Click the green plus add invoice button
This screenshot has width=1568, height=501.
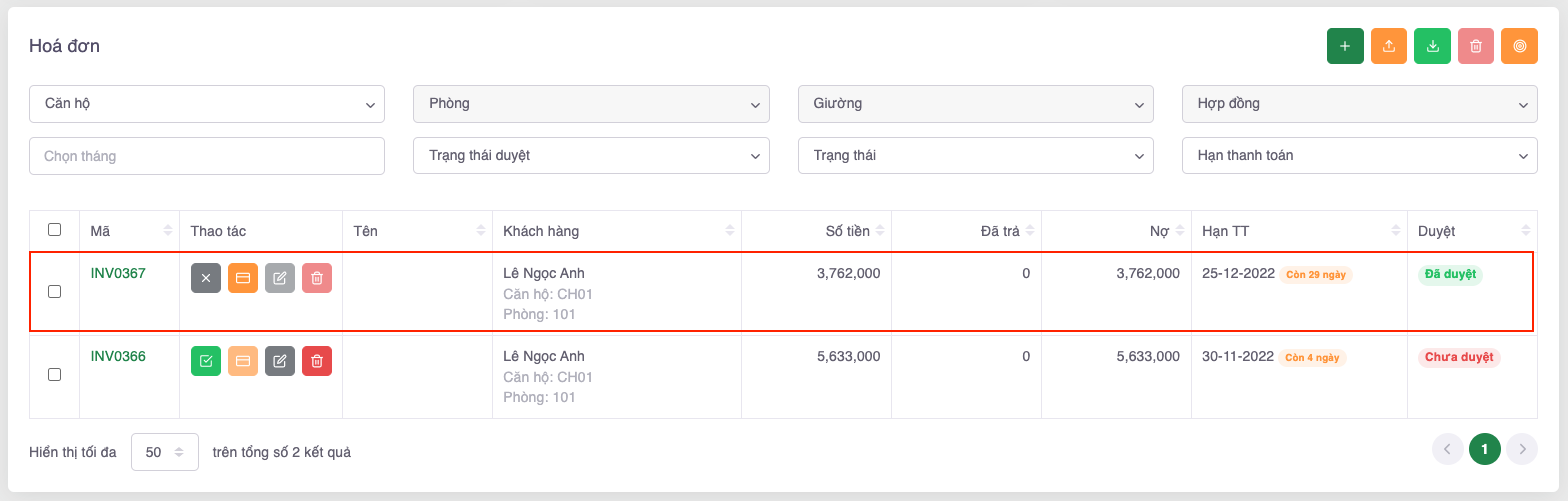[1345, 46]
